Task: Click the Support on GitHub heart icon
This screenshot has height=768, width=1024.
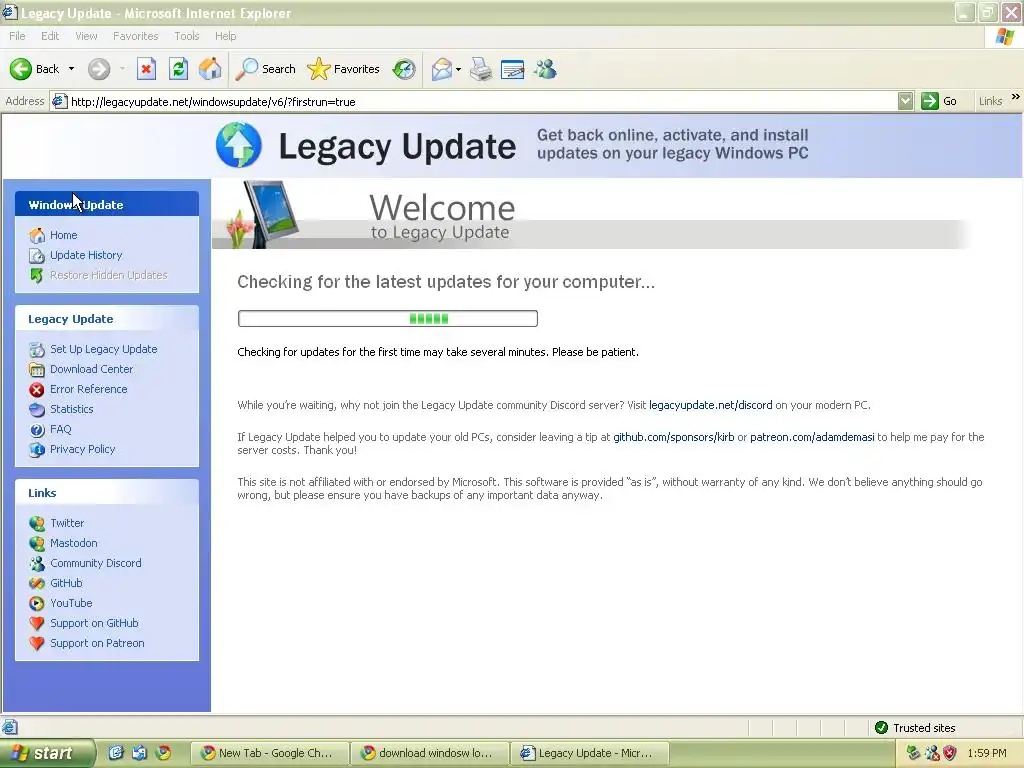Action: tap(37, 623)
